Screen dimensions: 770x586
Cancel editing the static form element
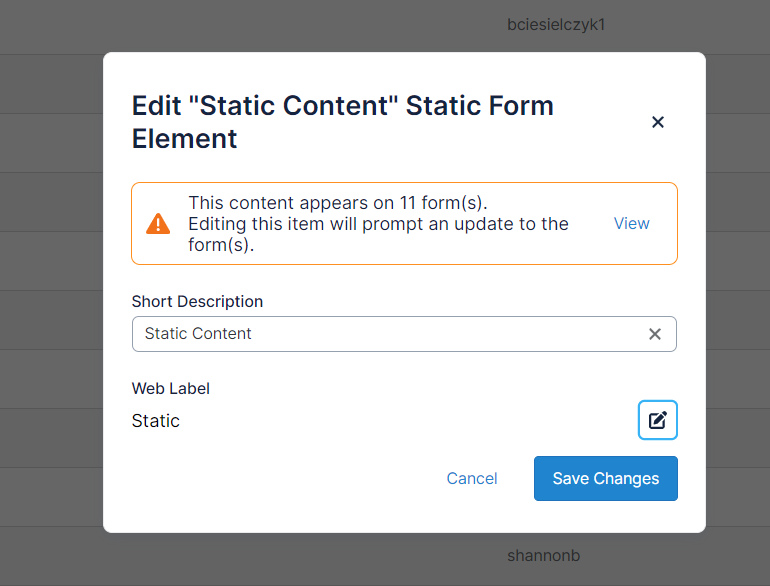click(472, 478)
